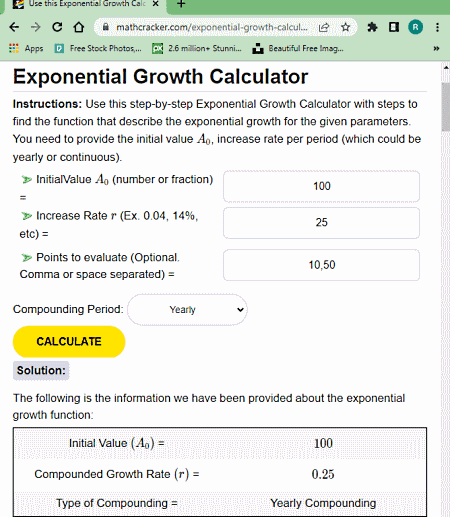The image size is (450, 517).
Task: Open Chrome three-dot menu
Action: point(437,27)
